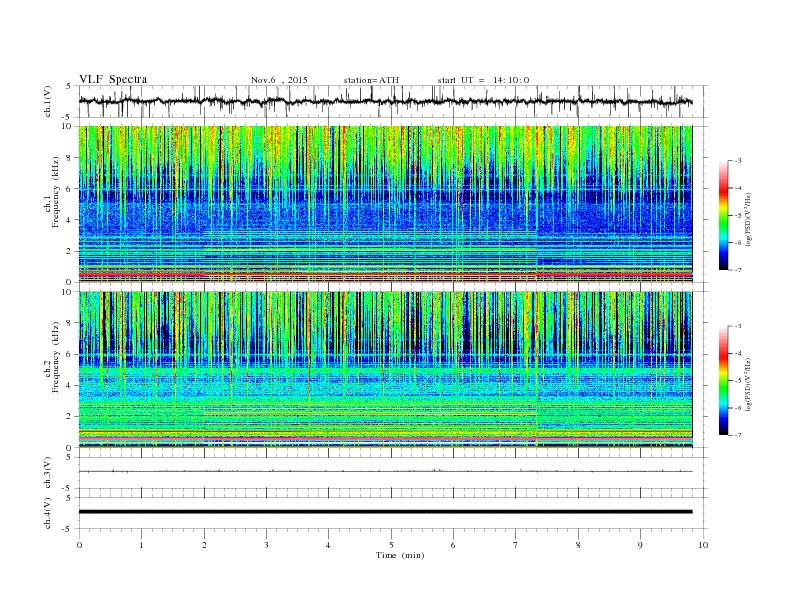Image resolution: width=792 pixels, height=612 pixels.
Task: Click the ch.2 spectrogram plot area
Action: 385,369
